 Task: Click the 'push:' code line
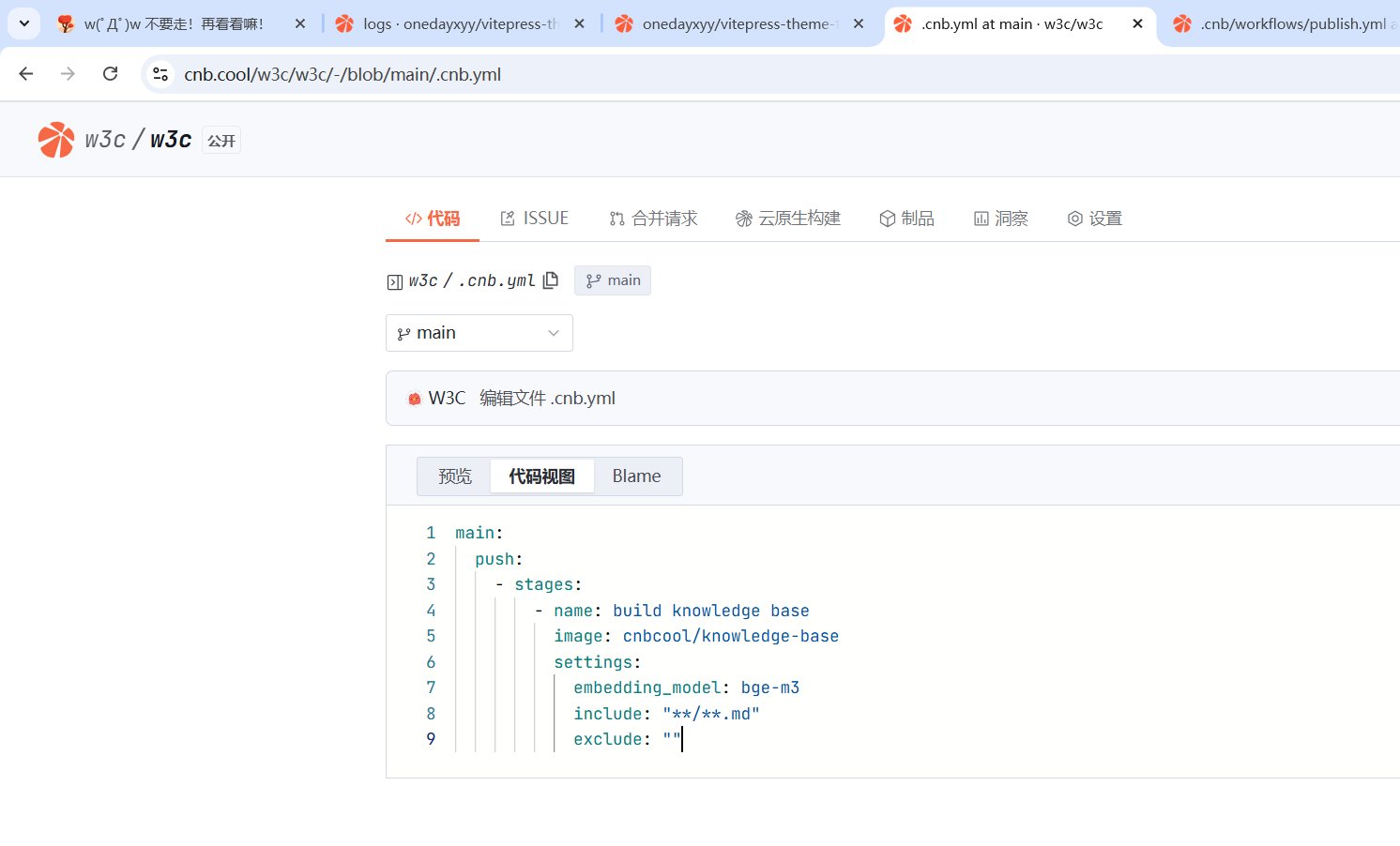[x=499, y=559]
